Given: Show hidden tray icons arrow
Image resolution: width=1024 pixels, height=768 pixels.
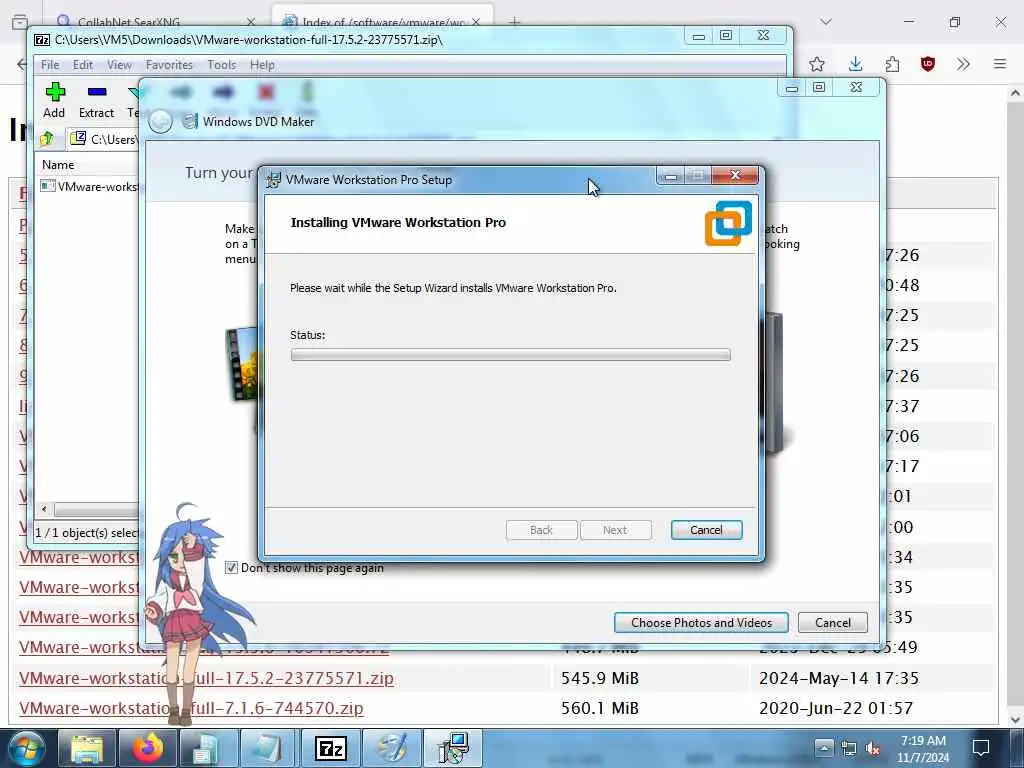Looking at the screenshot, I should point(824,748).
